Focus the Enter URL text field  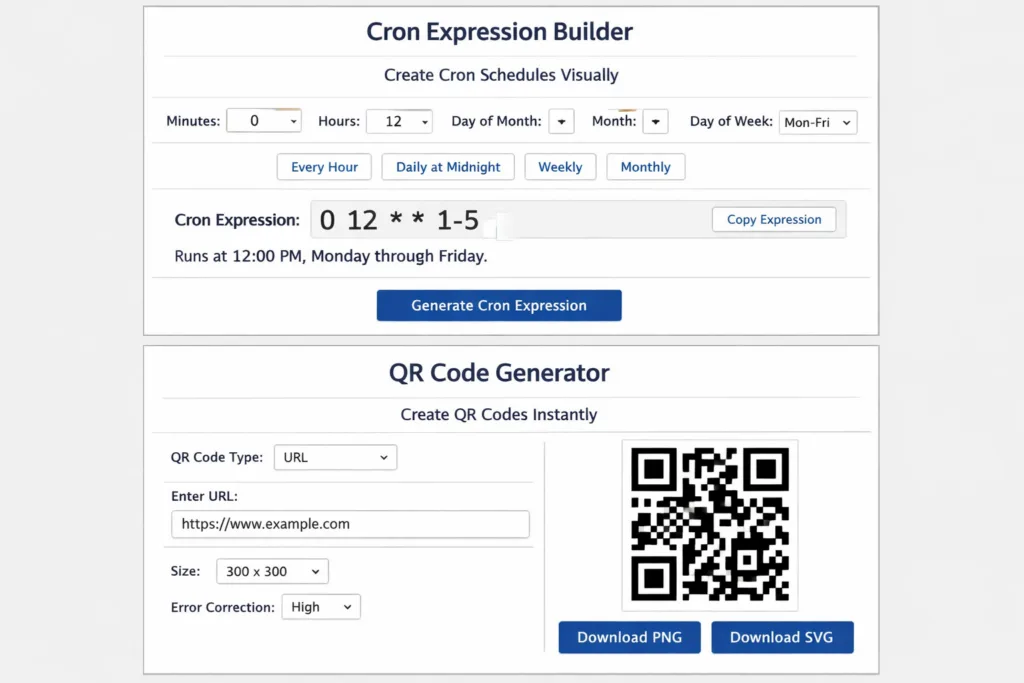(x=350, y=524)
